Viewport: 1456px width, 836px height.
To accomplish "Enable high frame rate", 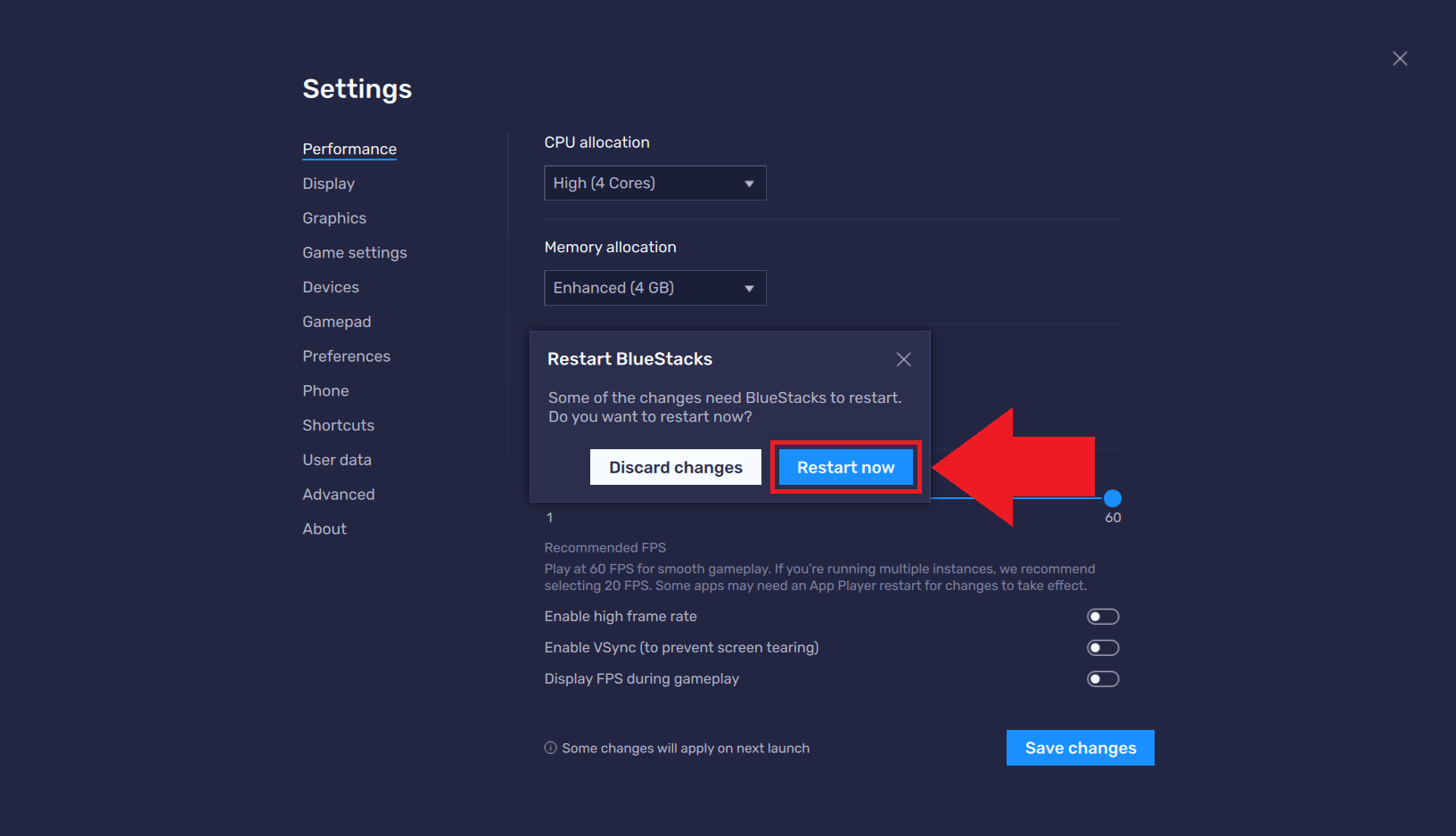I will click(1103, 616).
